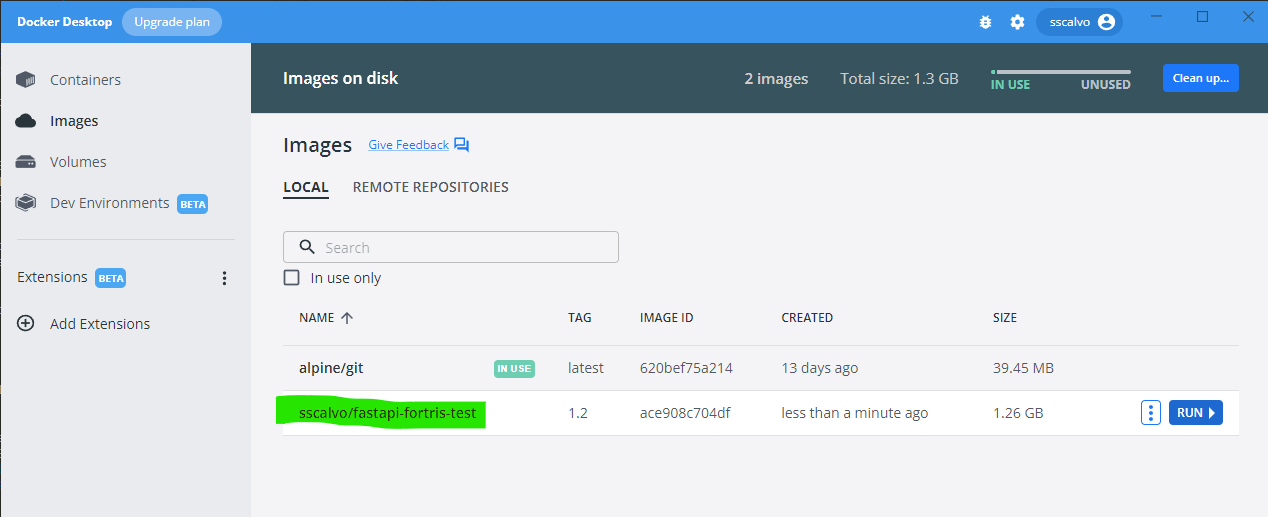Open the fastapi-fortris-test row options menu

click(1151, 413)
